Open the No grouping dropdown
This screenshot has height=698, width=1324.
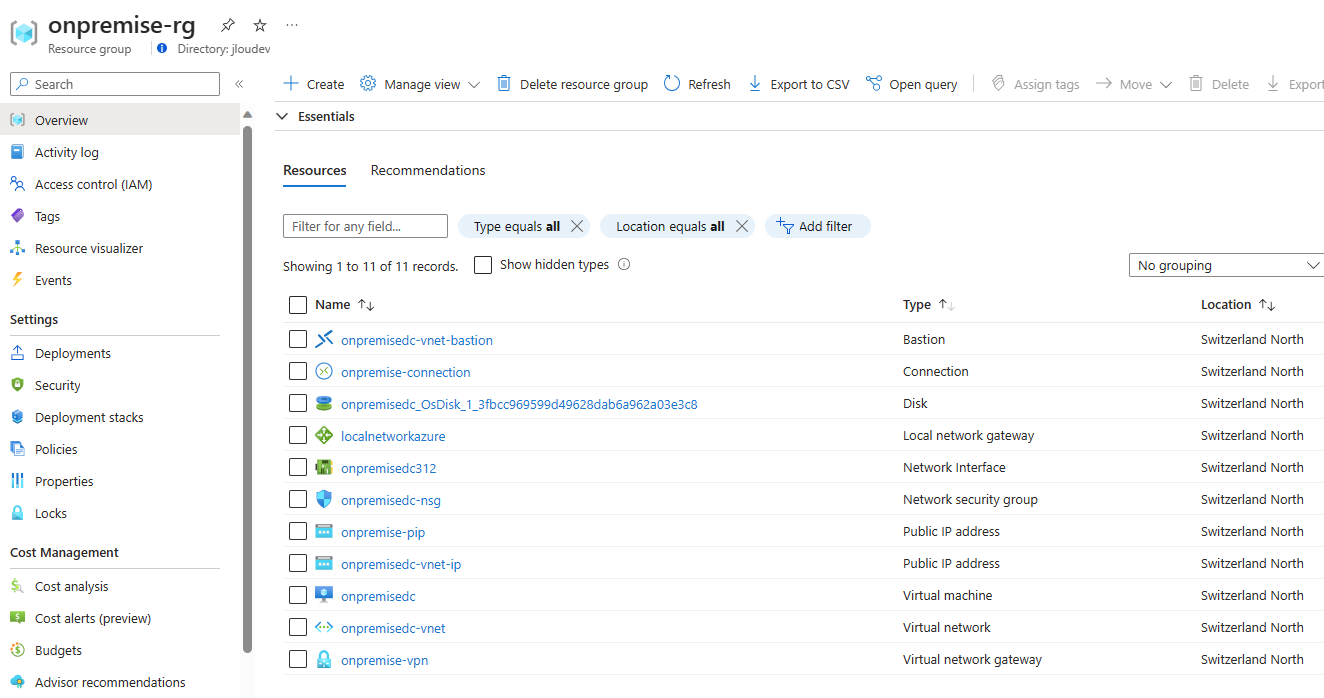pyautogui.click(x=1228, y=266)
